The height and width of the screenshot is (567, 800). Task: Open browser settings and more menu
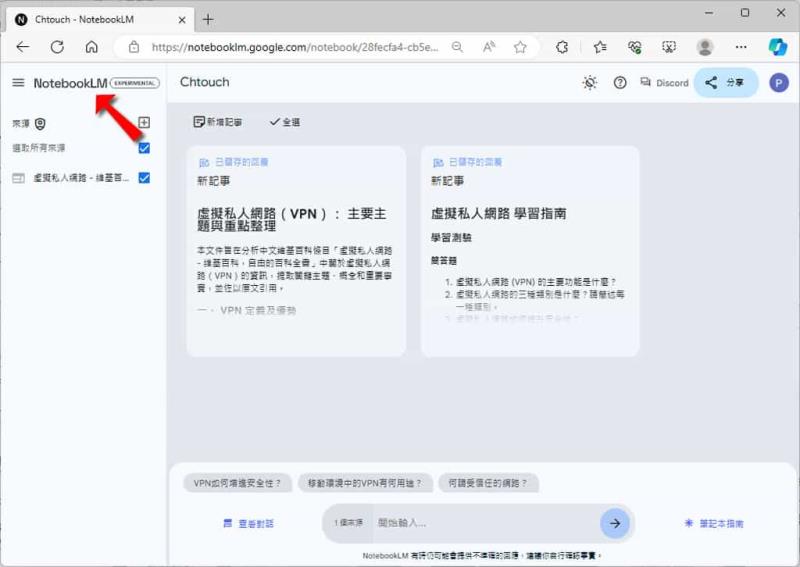[x=741, y=47]
